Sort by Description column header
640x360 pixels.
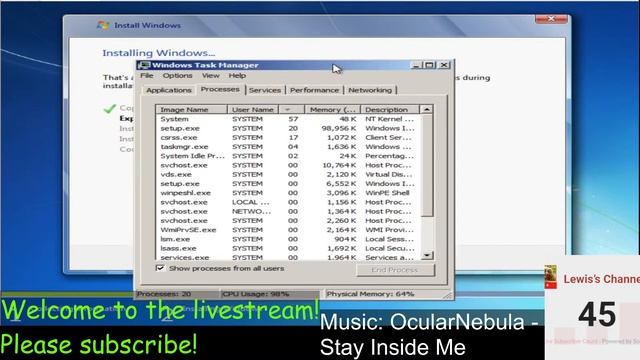click(390, 109)
